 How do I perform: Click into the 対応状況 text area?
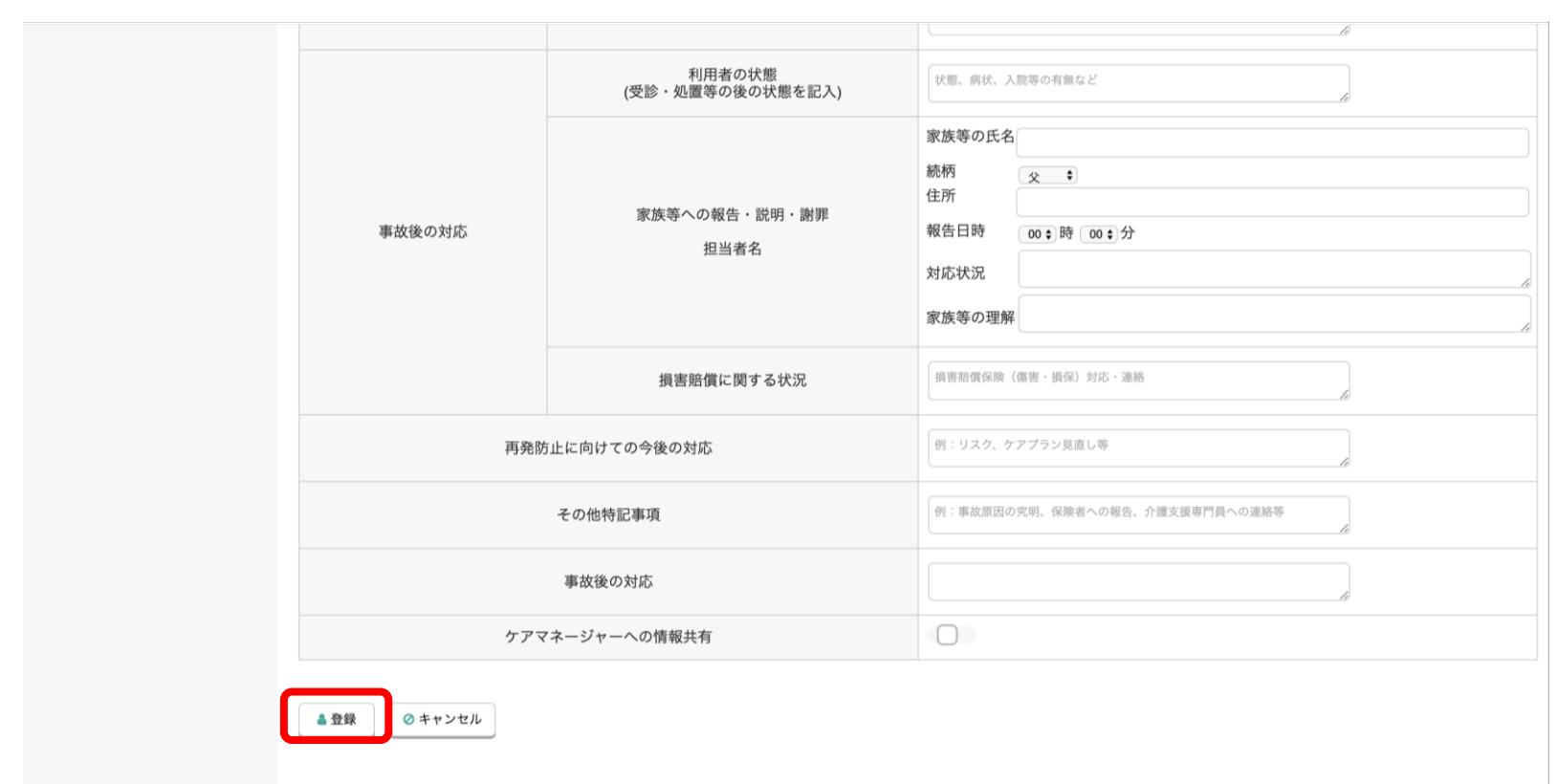click(1273, 270)
